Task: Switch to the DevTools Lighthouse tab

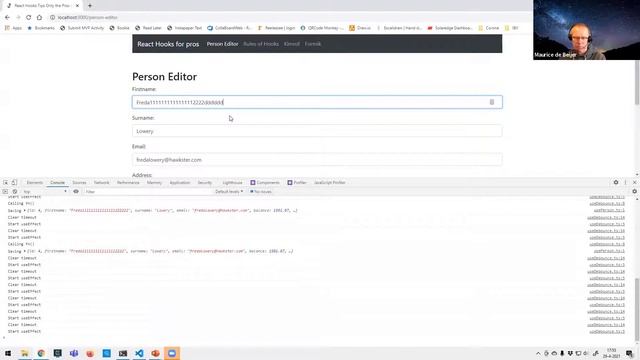Action: click(x=232, y=183)
